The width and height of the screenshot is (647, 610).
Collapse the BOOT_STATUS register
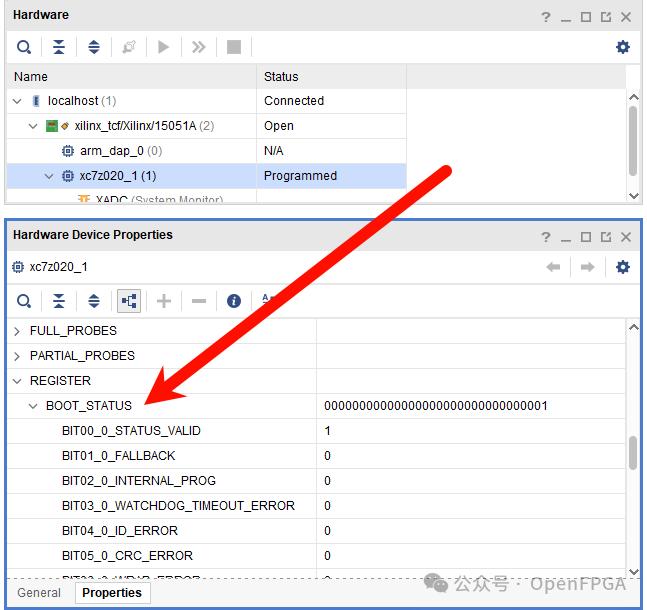33,406
